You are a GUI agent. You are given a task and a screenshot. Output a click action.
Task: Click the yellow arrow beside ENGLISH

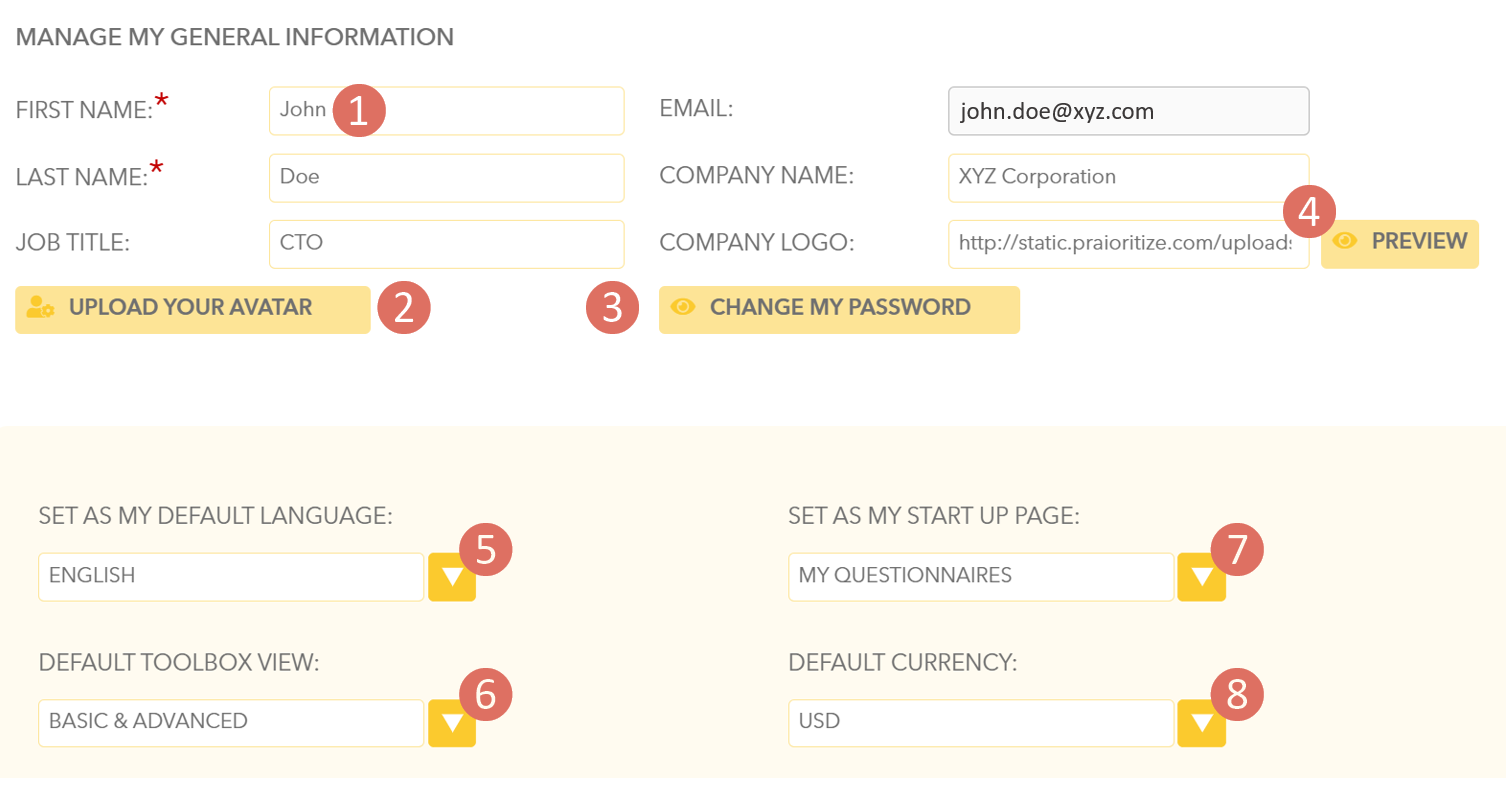(452, 577)
